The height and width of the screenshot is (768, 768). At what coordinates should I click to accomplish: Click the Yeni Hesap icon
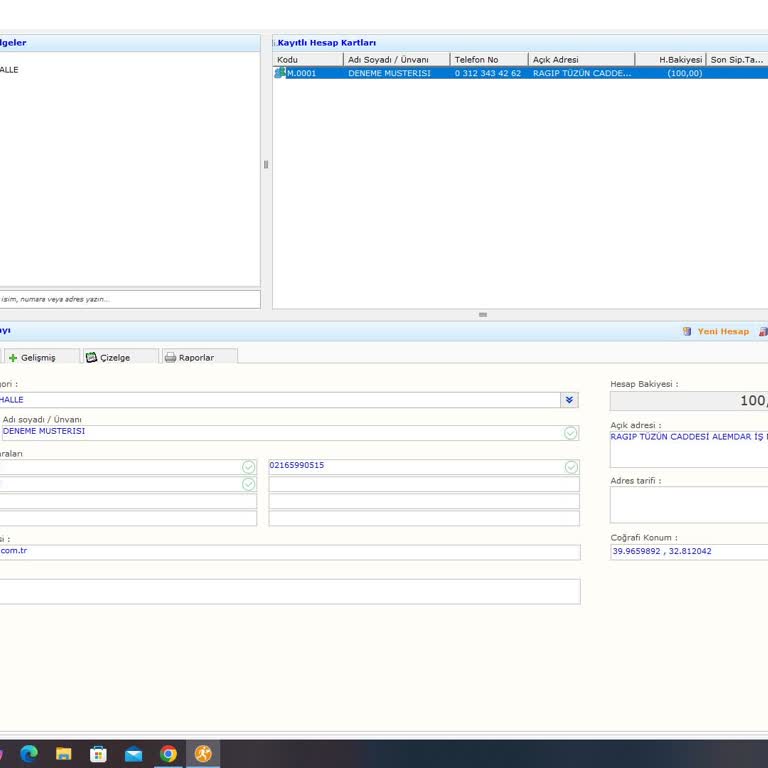[687, 331]
